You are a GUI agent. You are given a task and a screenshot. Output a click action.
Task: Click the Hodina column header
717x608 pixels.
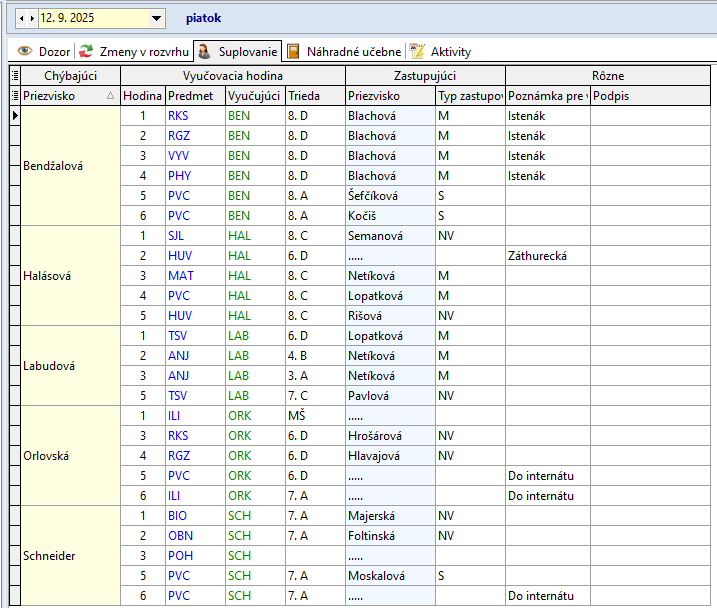pos(143,96)
